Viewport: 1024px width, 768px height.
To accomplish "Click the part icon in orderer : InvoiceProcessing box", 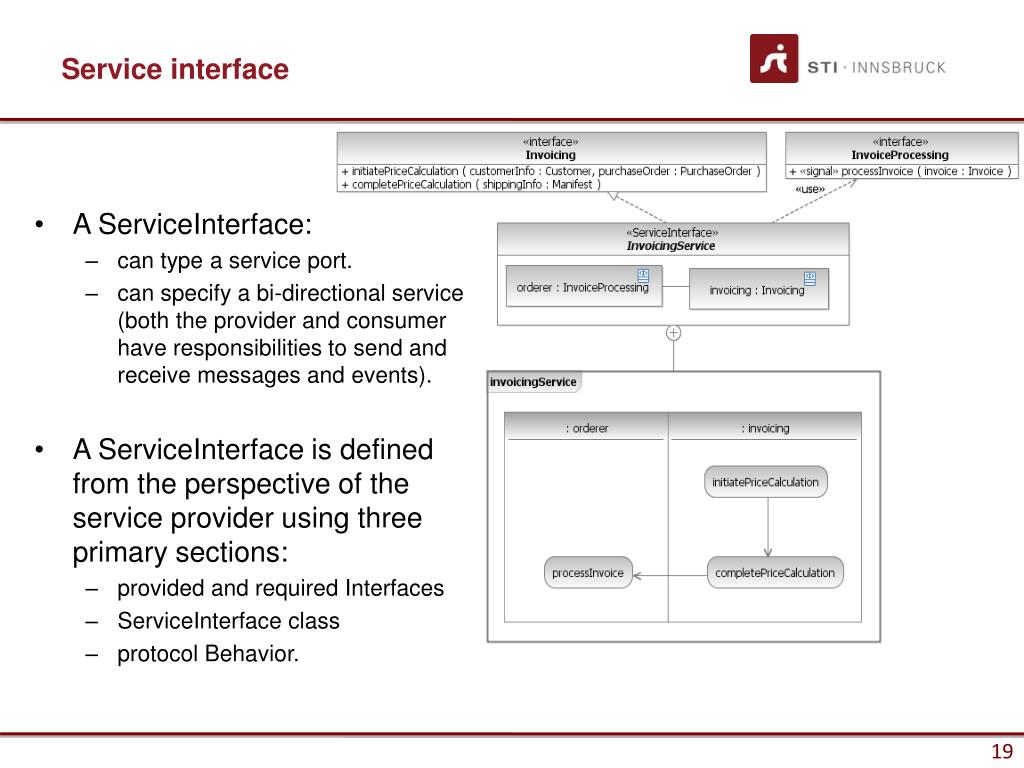I will [643, 276].
